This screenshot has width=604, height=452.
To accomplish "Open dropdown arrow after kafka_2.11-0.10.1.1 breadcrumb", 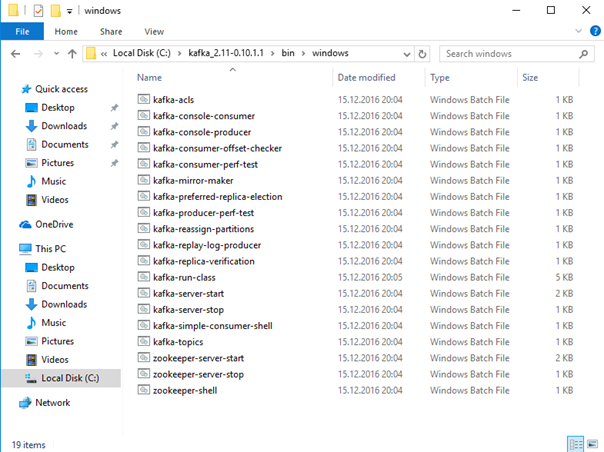I will [273, 54].
